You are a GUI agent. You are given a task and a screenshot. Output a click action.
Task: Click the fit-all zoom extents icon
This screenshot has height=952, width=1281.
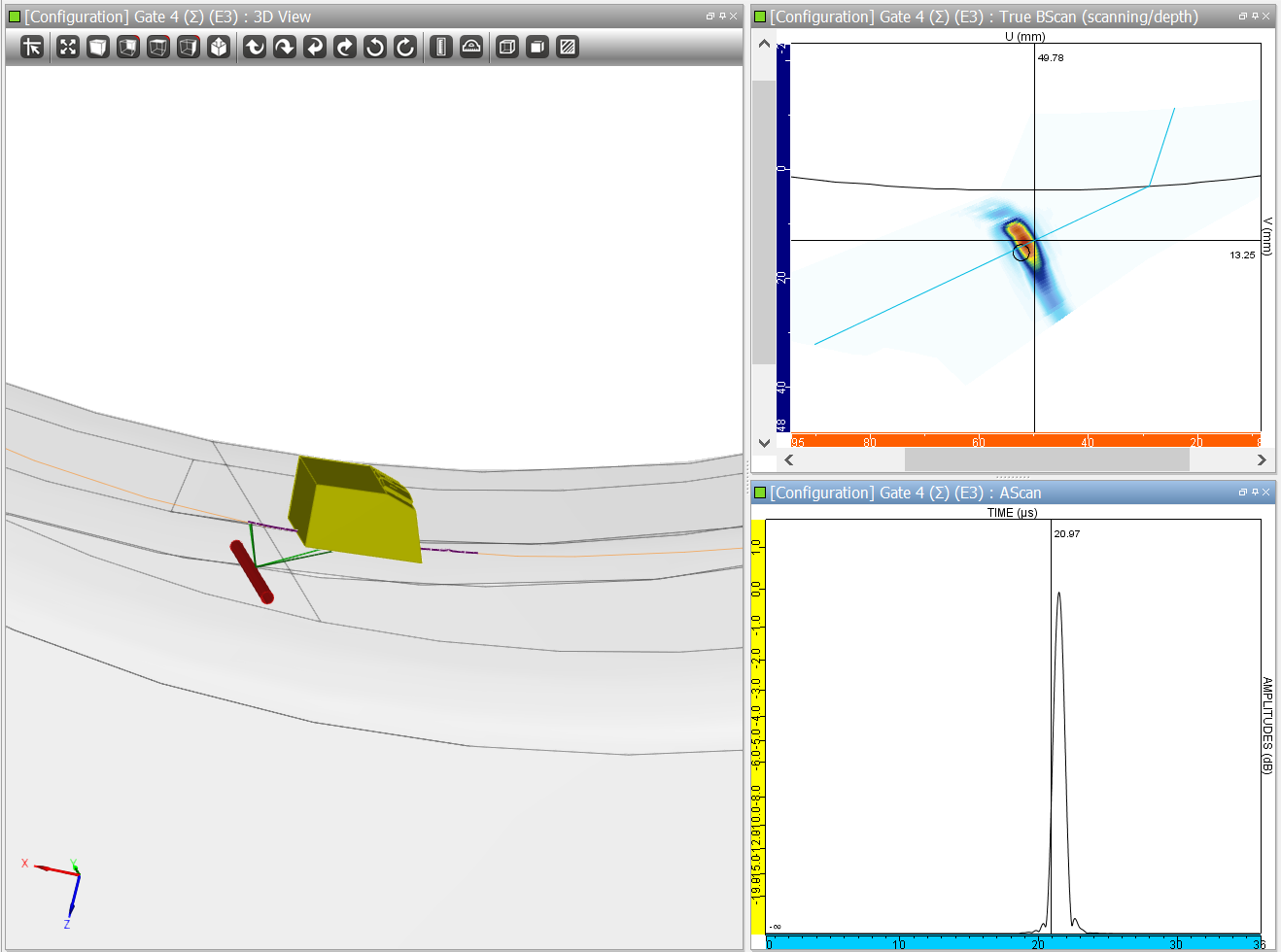(67, 47)
